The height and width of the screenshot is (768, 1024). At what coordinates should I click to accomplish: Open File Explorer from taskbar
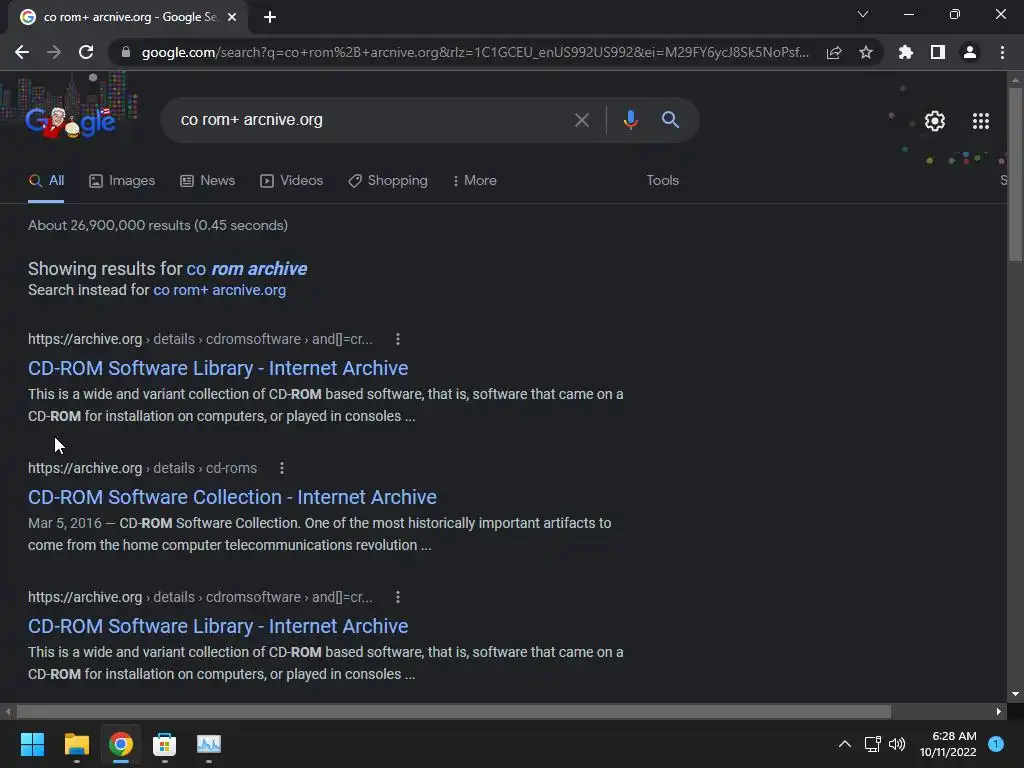coord(76,744)
